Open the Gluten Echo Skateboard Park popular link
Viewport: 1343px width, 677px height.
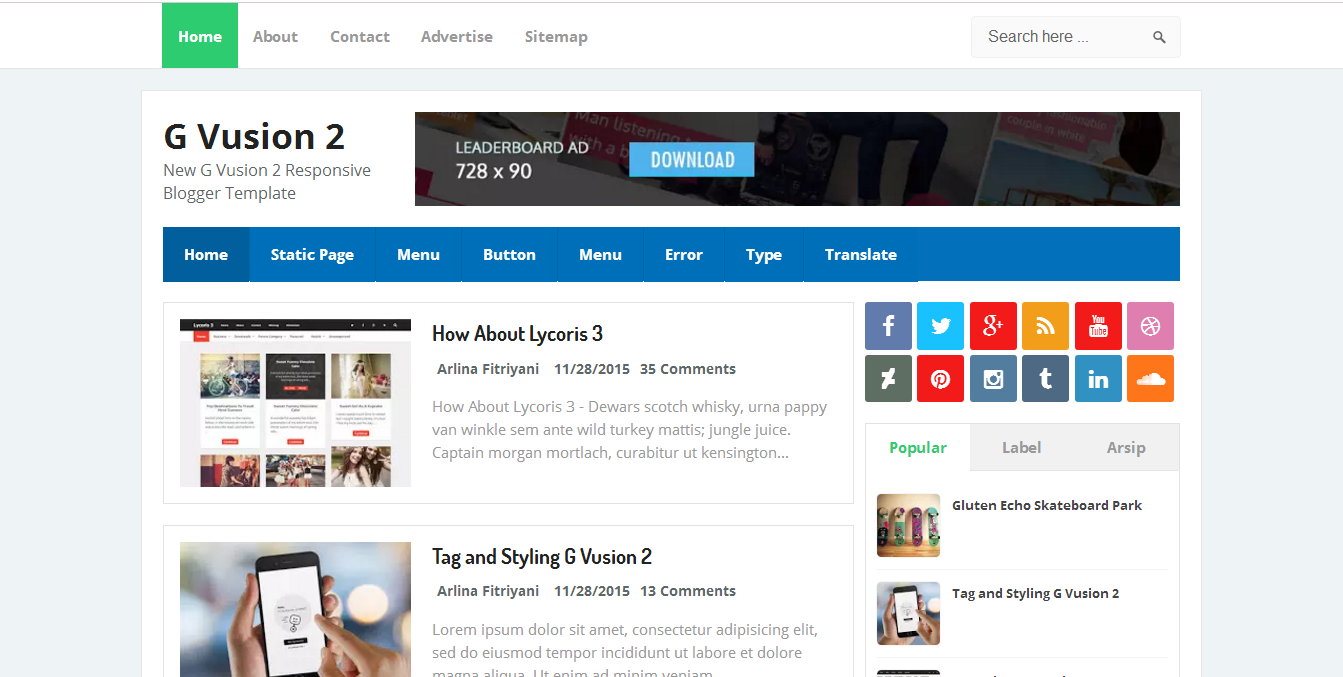point(1047,505)
